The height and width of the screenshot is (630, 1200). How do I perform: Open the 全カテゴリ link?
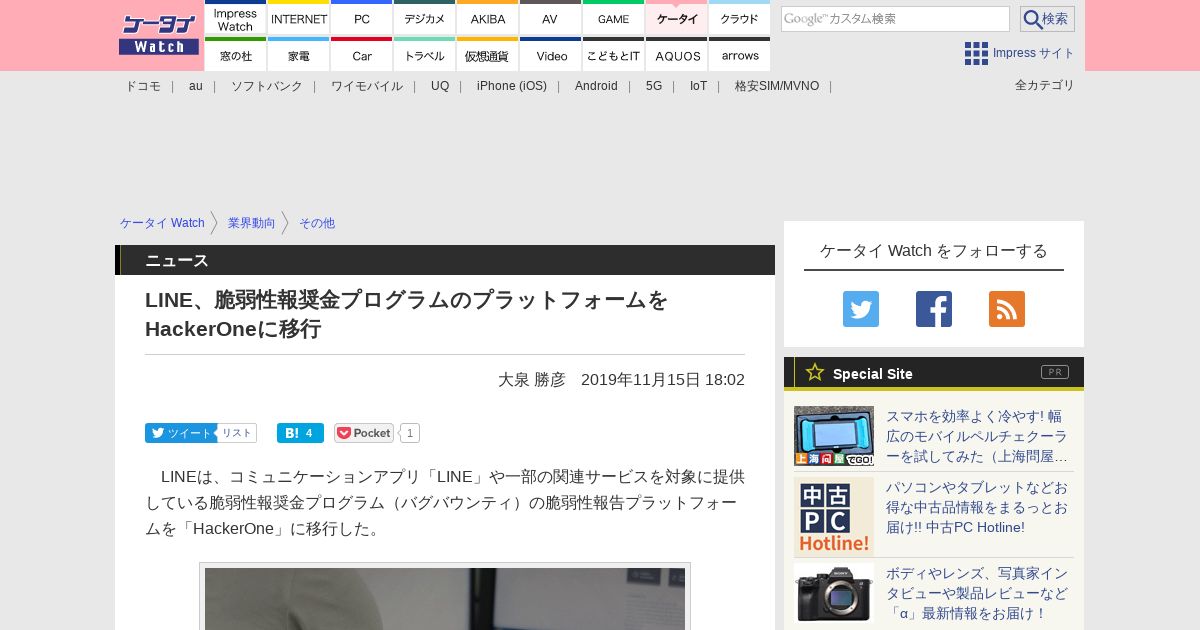(1045, 85)
